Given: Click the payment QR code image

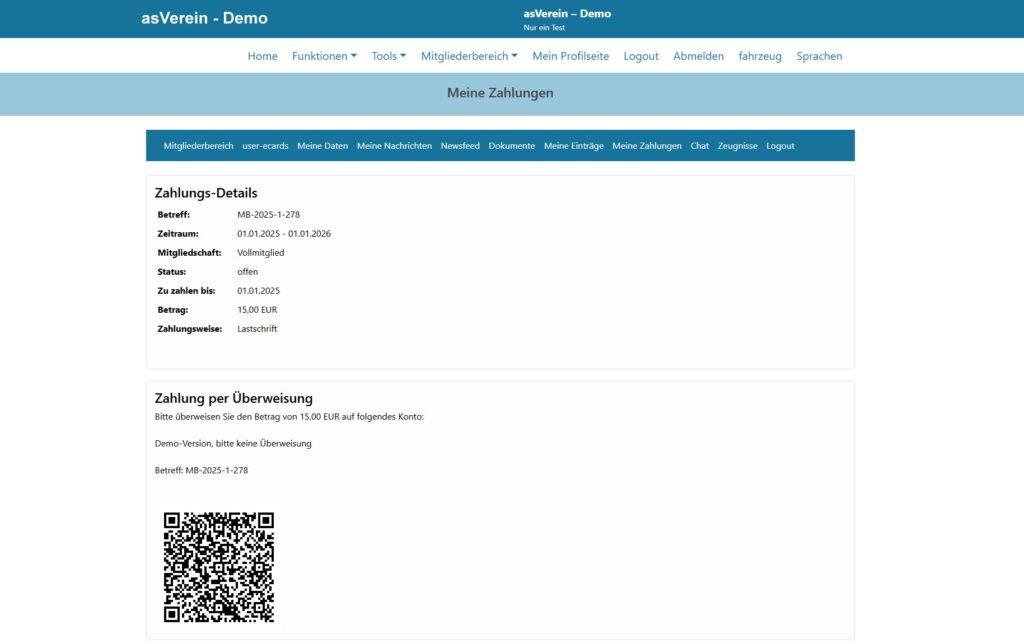Looking at the screenshot, I should tap(219, 567).
